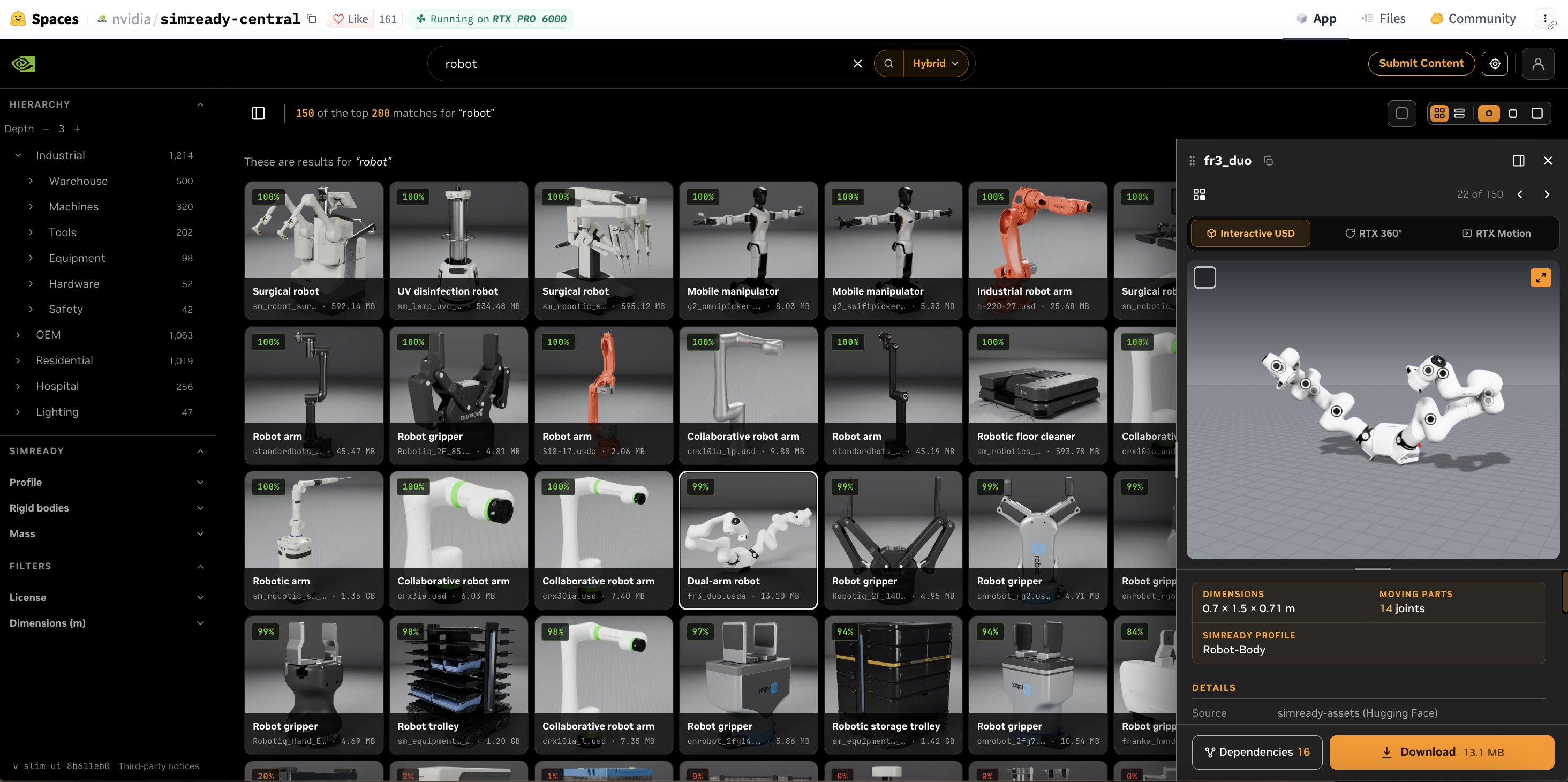Collapse the Industrial hierarchy node

(x=18, y=155)
